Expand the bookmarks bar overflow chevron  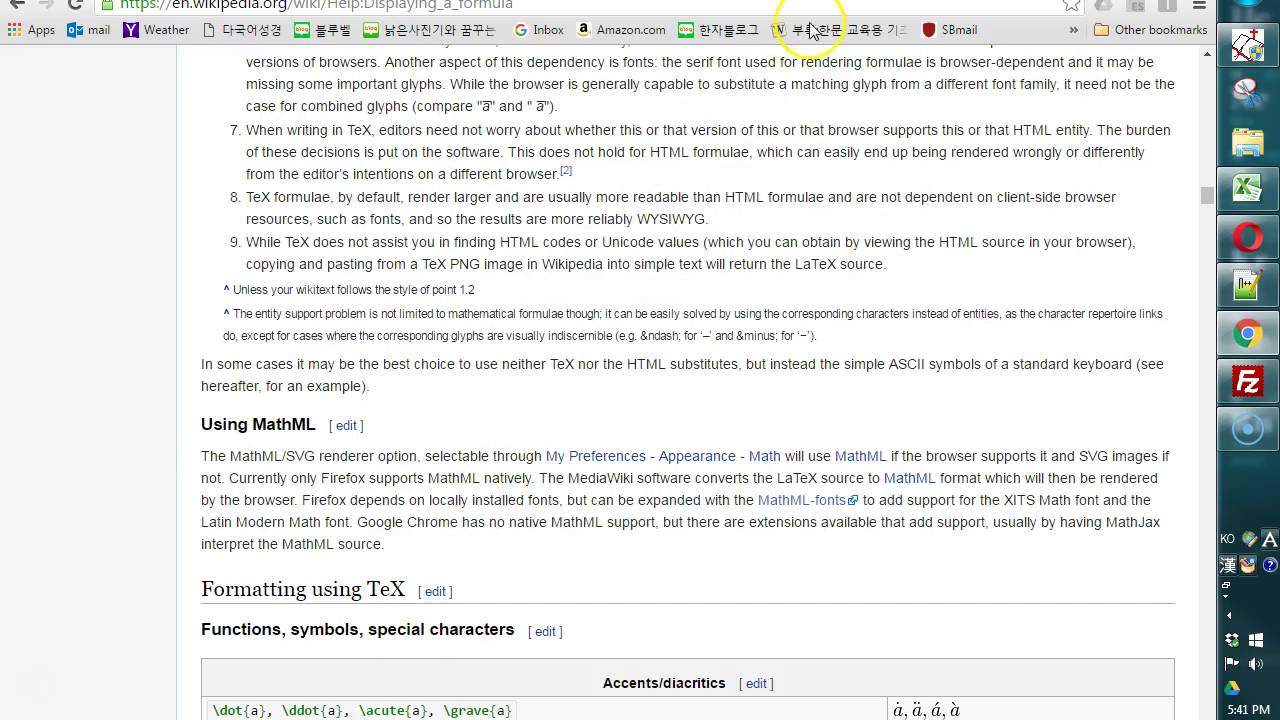point(1073,30)
